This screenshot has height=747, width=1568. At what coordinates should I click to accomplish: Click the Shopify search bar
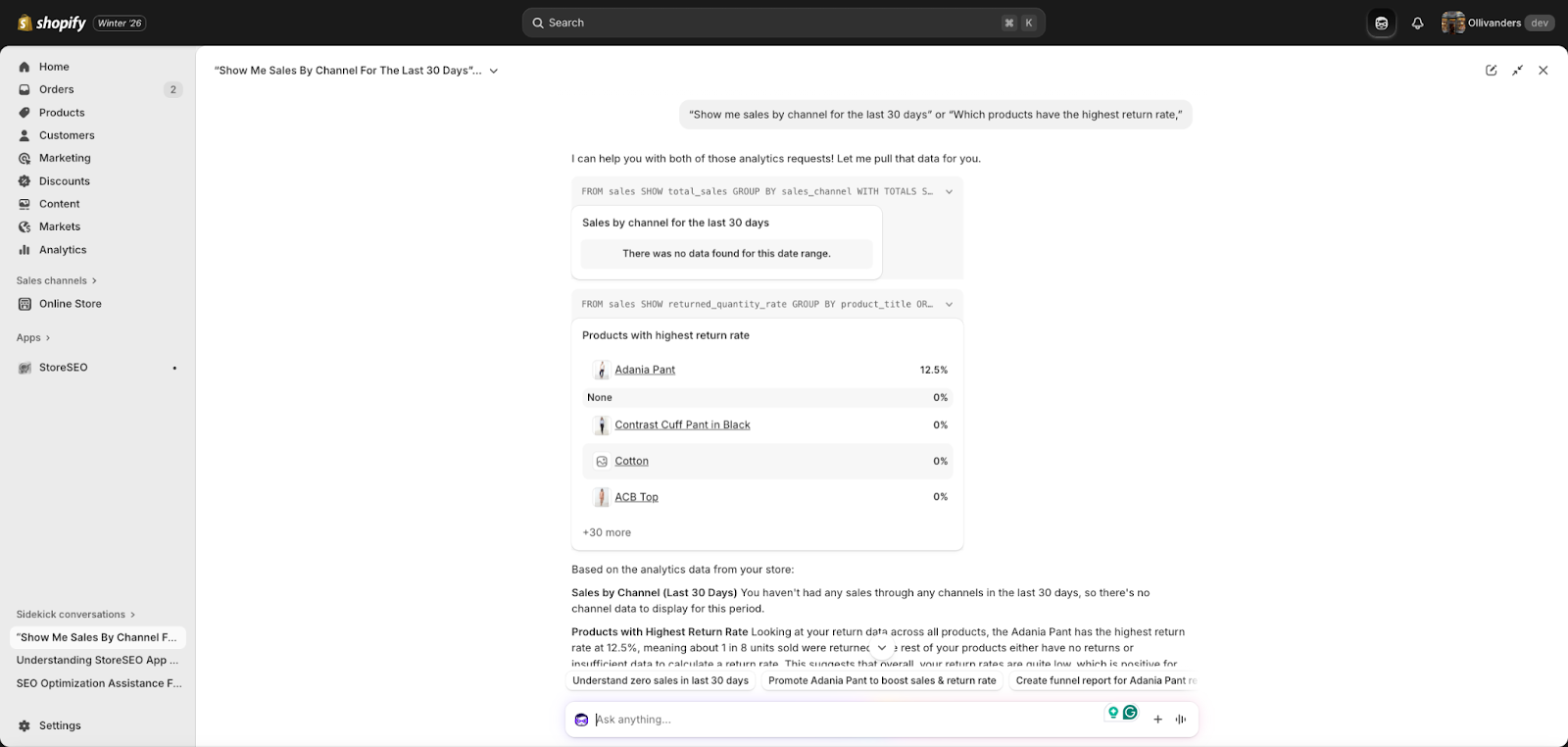[783, 23]
